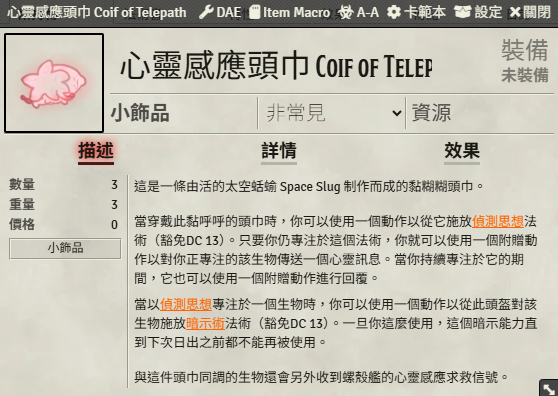The width and height of the screenshot is (558, 396).
Task: Open the DAE wrench icon
Action: (206, 12)
